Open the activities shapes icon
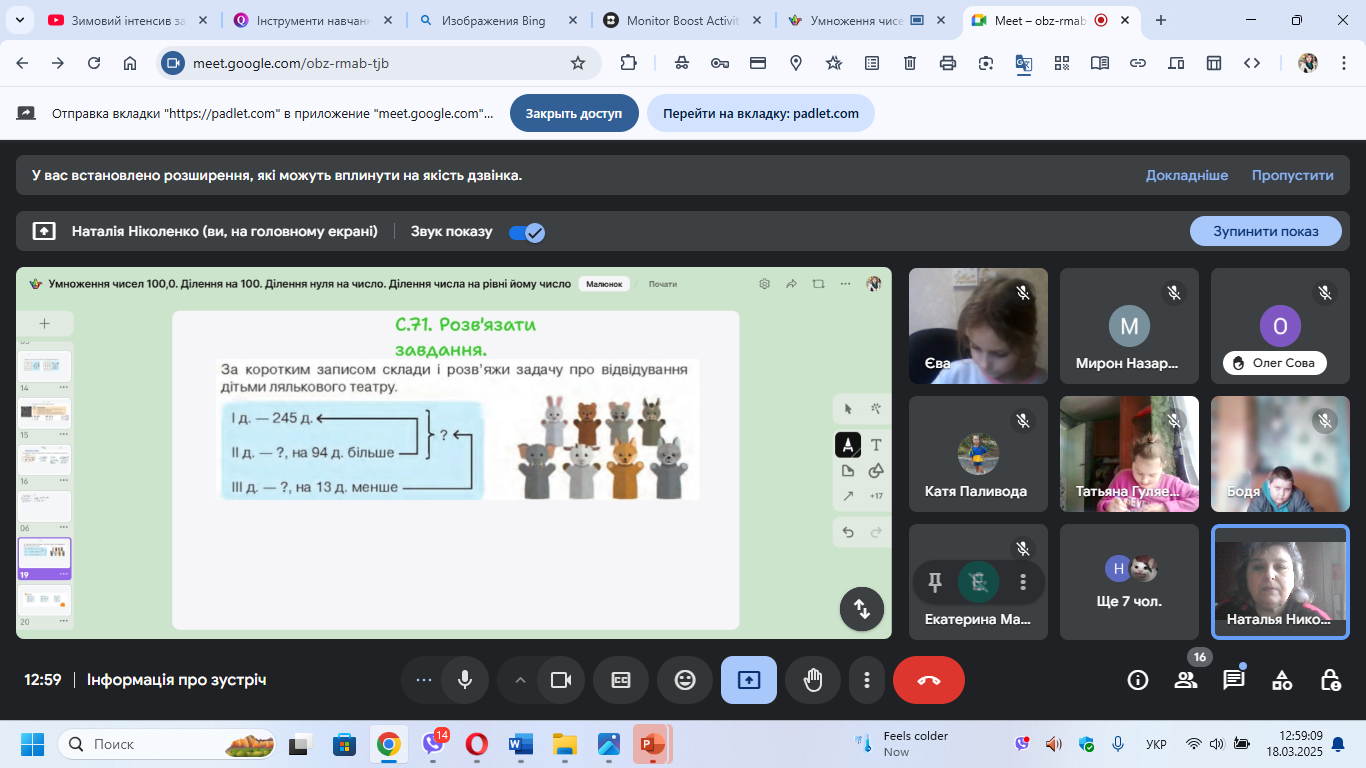This screenshot has height=768, width=1366. click(x=1282, y=680)
